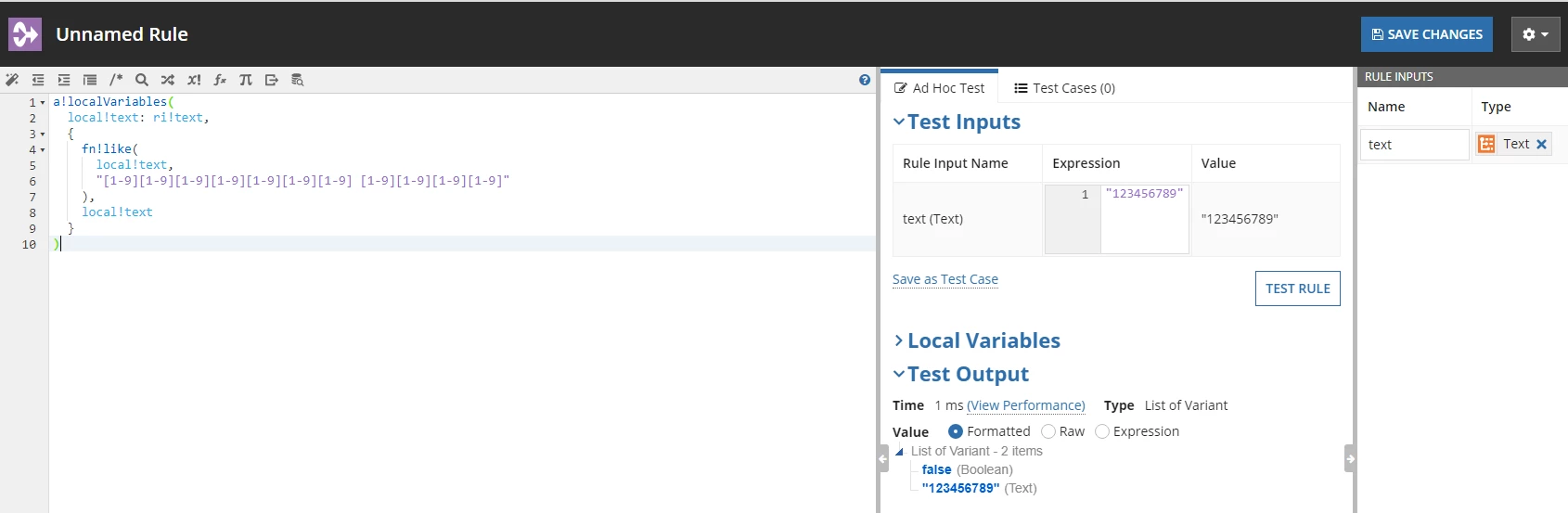
Task: Select the Formatted value option
Action: (x=956, y=431)
